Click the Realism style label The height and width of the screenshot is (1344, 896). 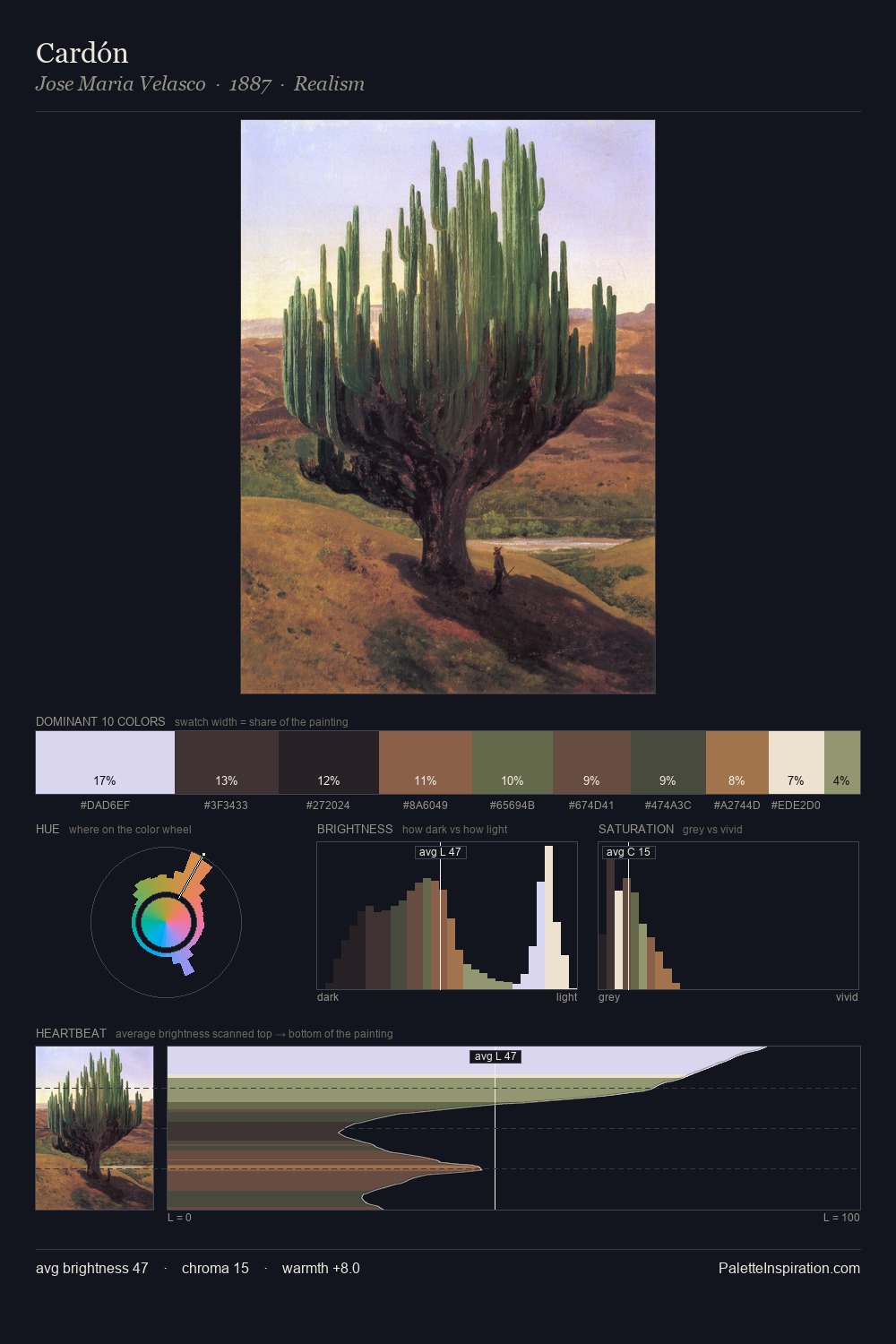tap(329, 84)
